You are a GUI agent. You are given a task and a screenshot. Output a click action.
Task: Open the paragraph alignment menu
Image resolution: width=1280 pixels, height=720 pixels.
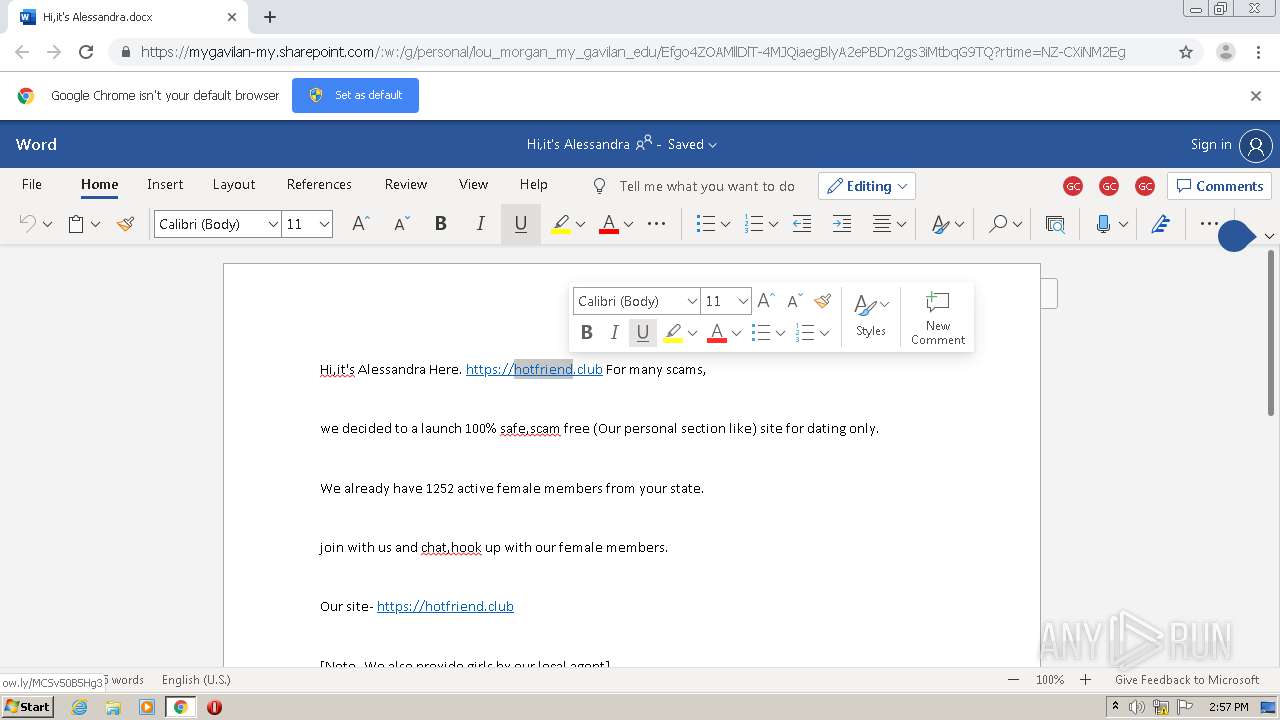click(x=888, y=224)
